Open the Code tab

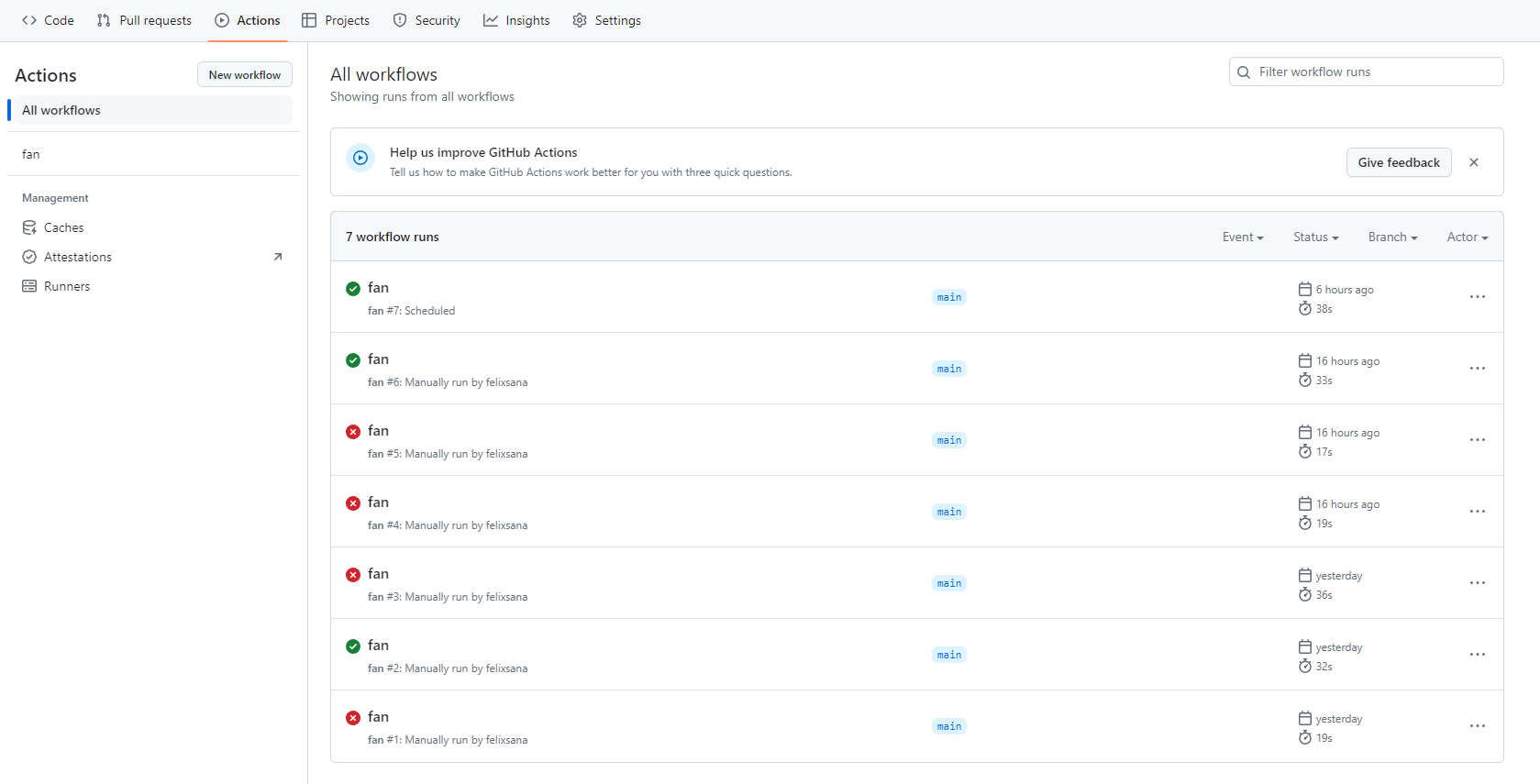(x=48, y=20)
